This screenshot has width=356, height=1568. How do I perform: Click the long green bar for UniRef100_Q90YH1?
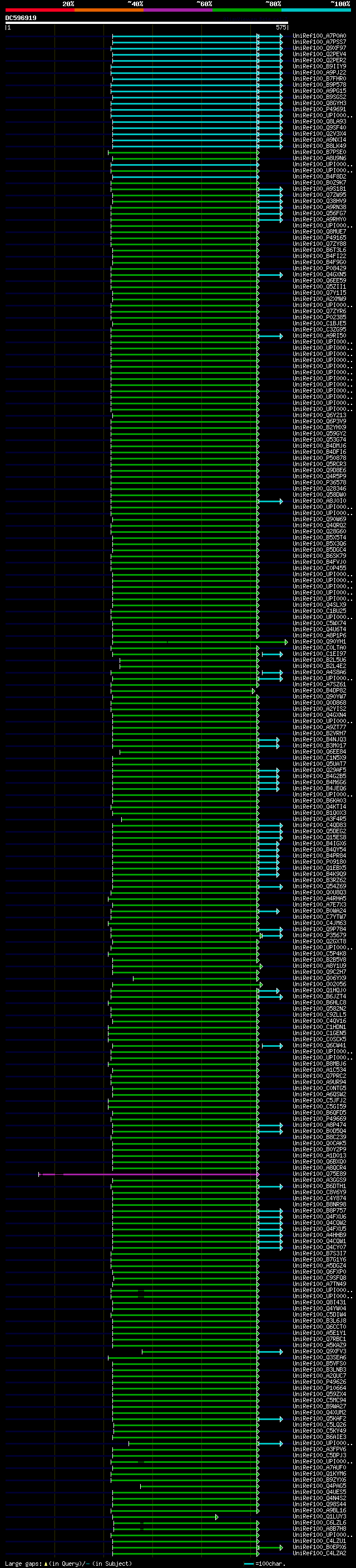click(x=200, y=642)
